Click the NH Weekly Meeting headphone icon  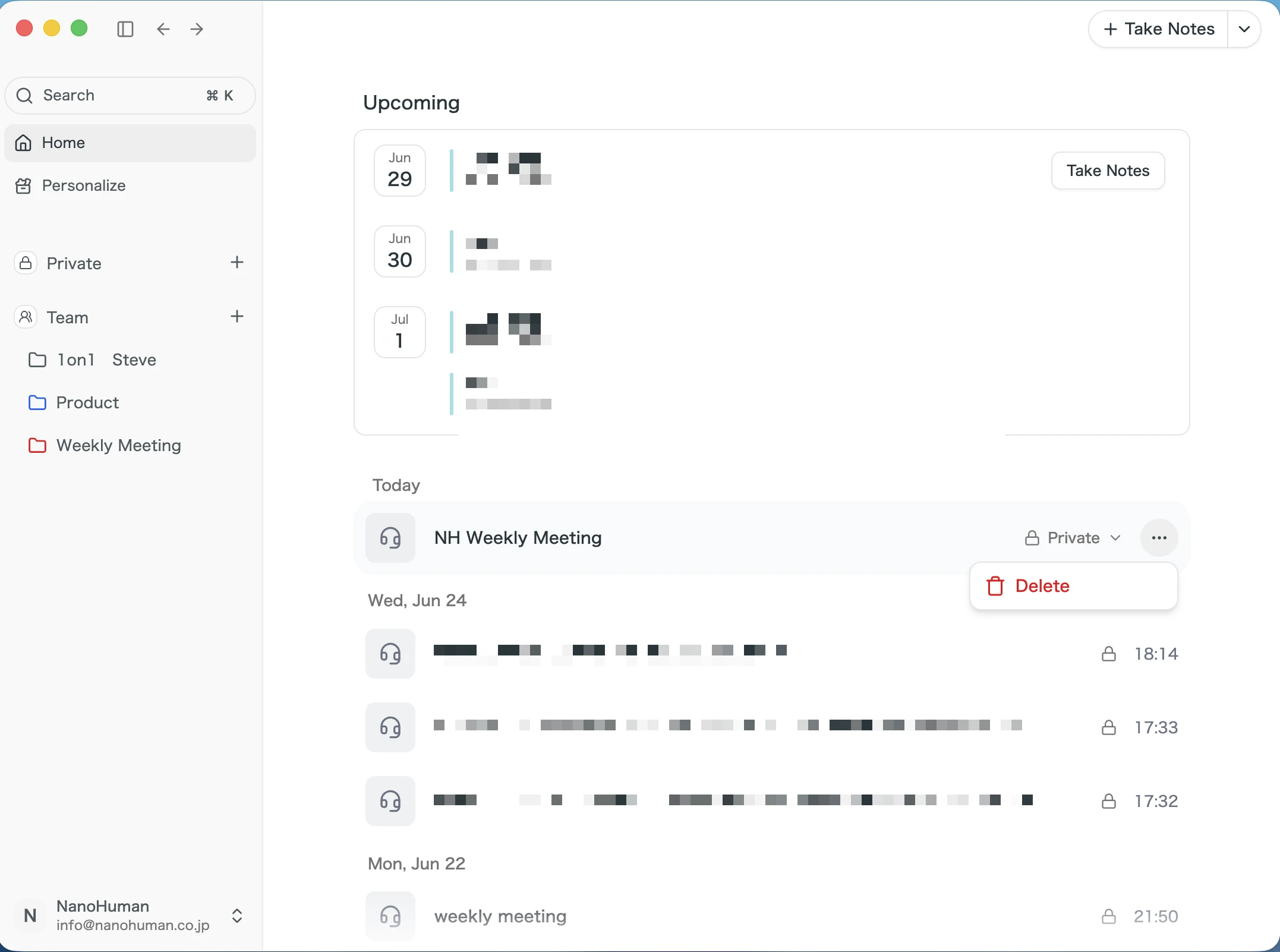(x=390, y=538)
